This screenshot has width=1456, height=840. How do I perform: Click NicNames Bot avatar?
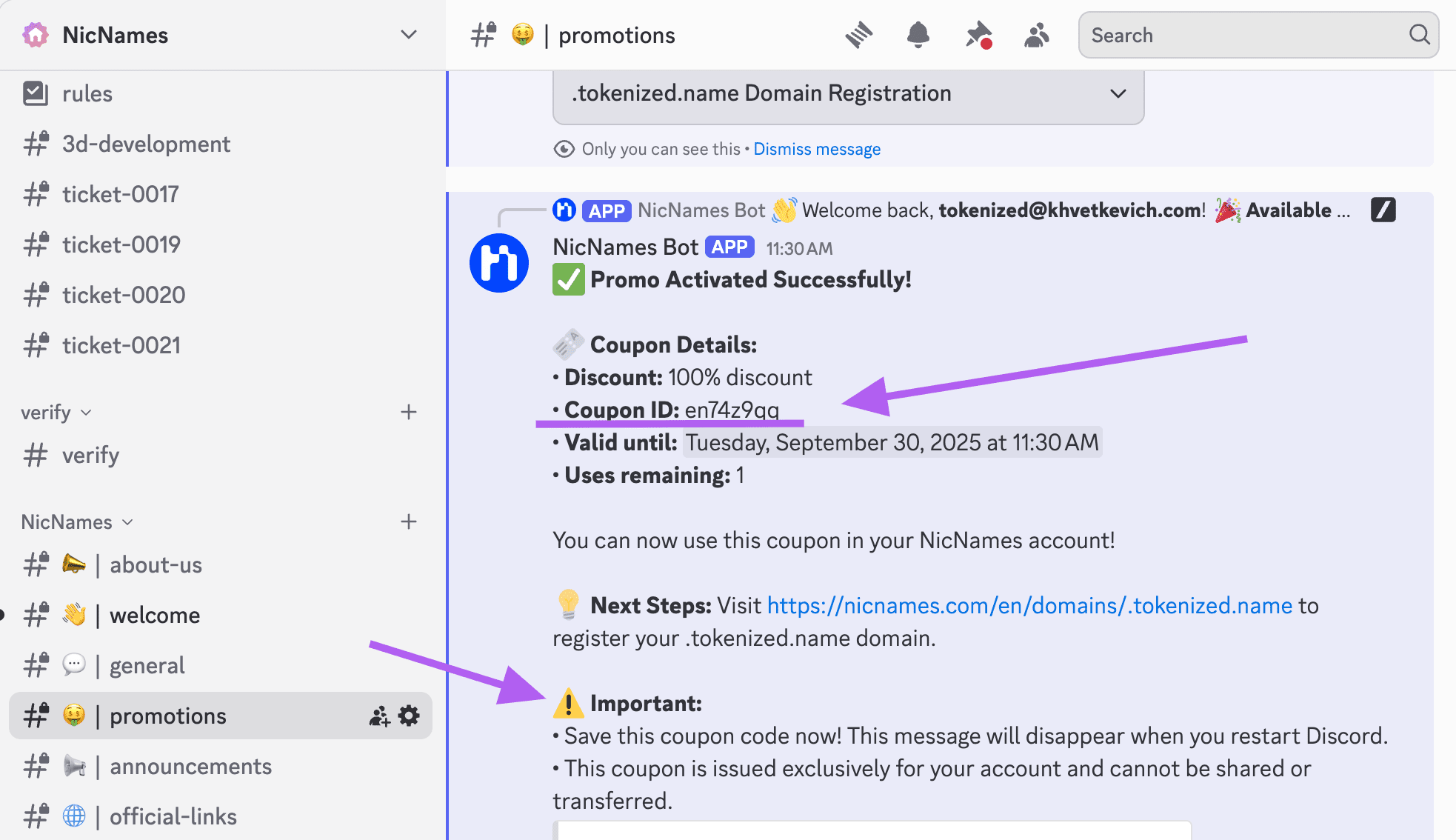pyautogui.click(x=499, y=263)
